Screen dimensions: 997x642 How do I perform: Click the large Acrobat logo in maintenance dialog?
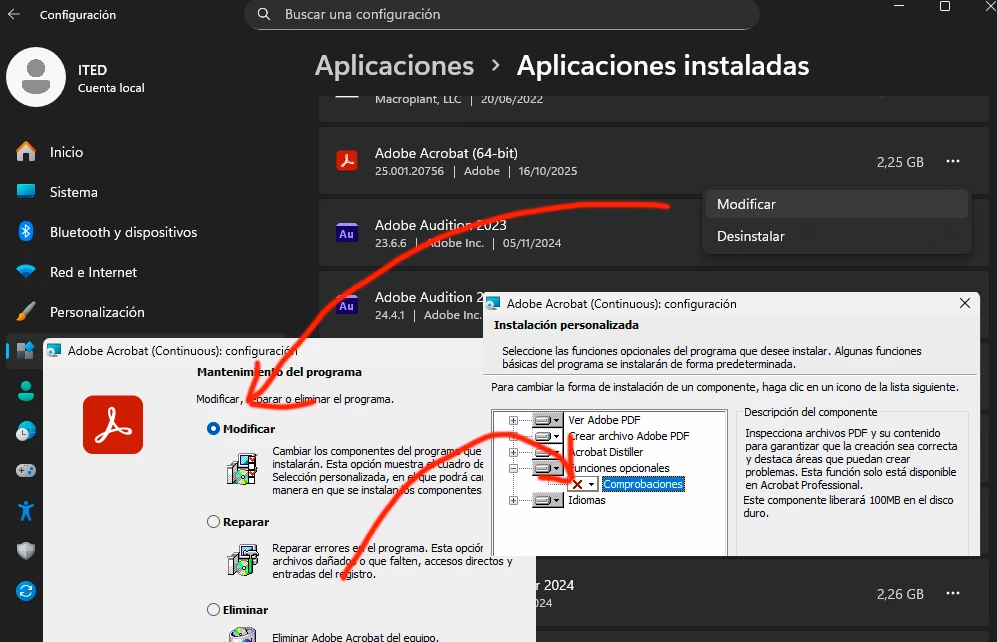113,425
